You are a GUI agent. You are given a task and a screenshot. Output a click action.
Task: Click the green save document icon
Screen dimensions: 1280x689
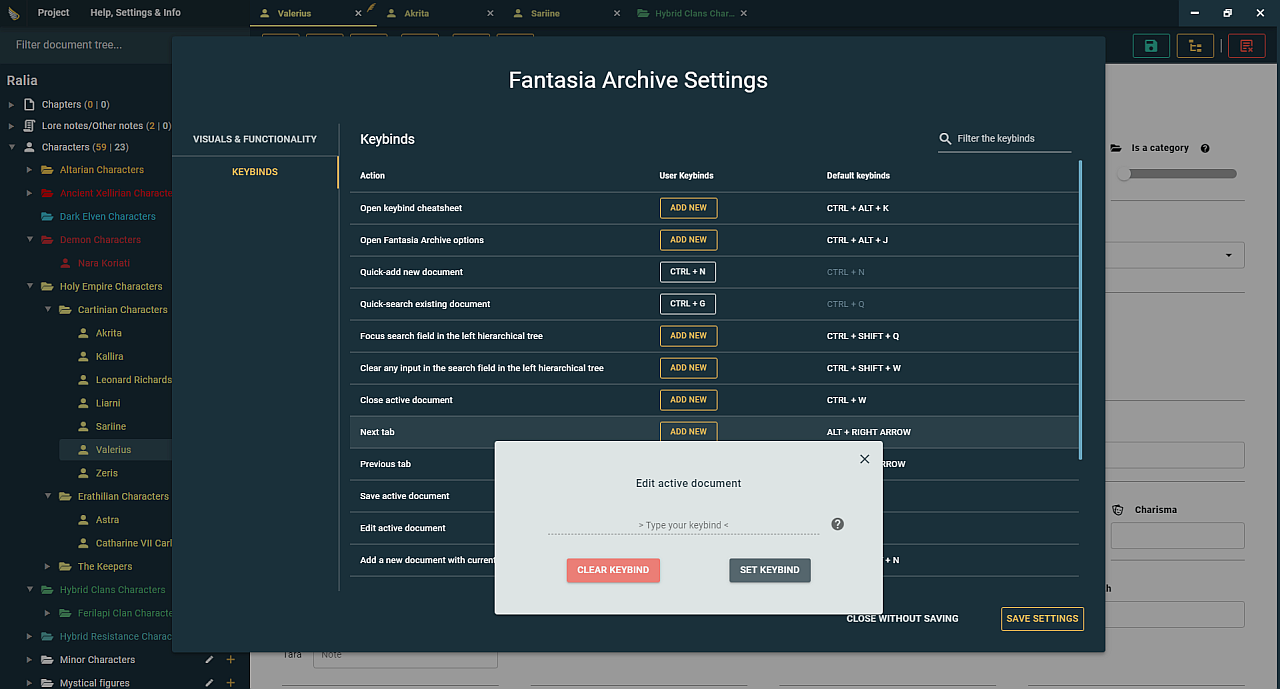(x=1151, y=46)
